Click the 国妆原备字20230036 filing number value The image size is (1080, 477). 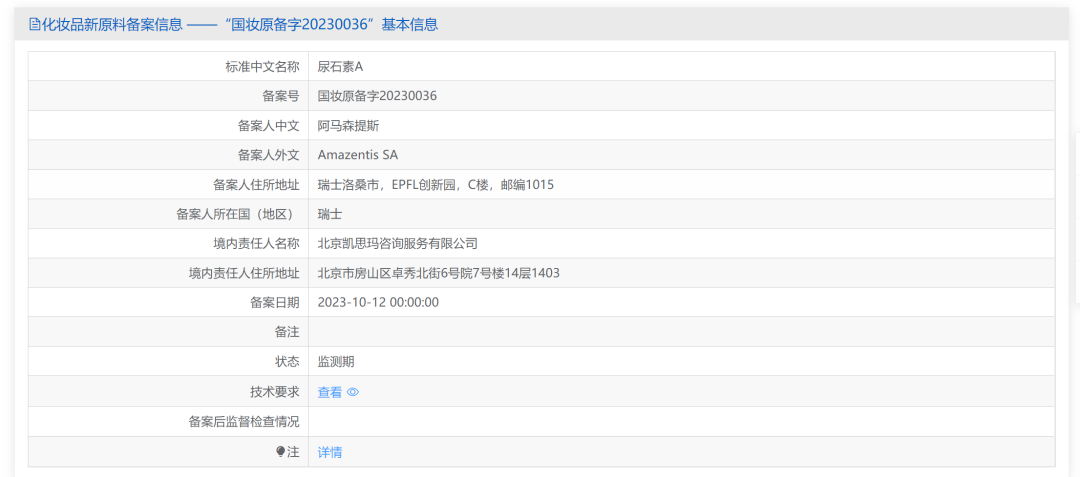(x=377, y=96)
